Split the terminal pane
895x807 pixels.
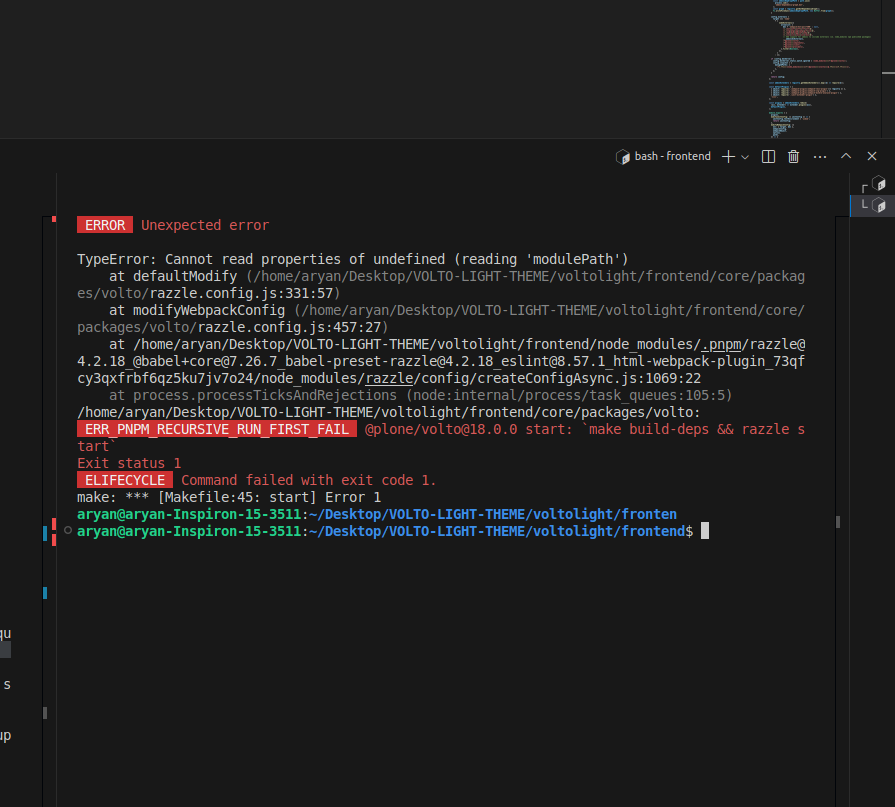(x=768, y=156)
